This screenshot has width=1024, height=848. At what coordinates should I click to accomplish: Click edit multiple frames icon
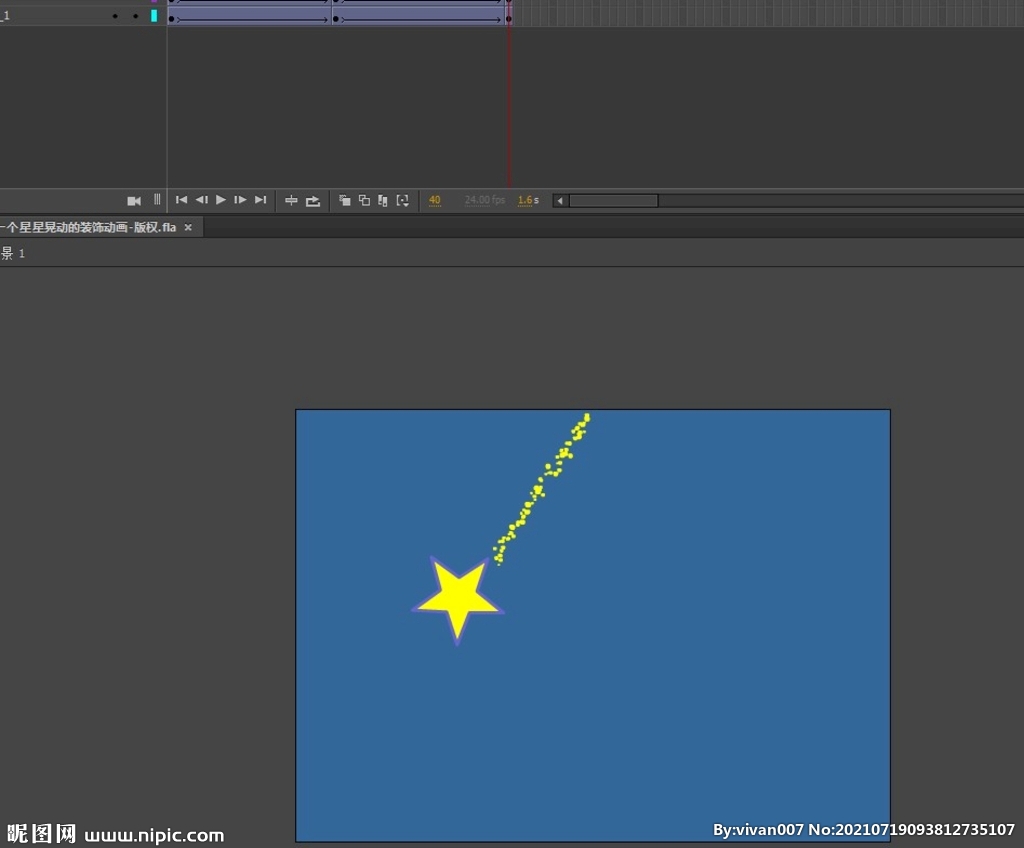[x=383, y=201]
